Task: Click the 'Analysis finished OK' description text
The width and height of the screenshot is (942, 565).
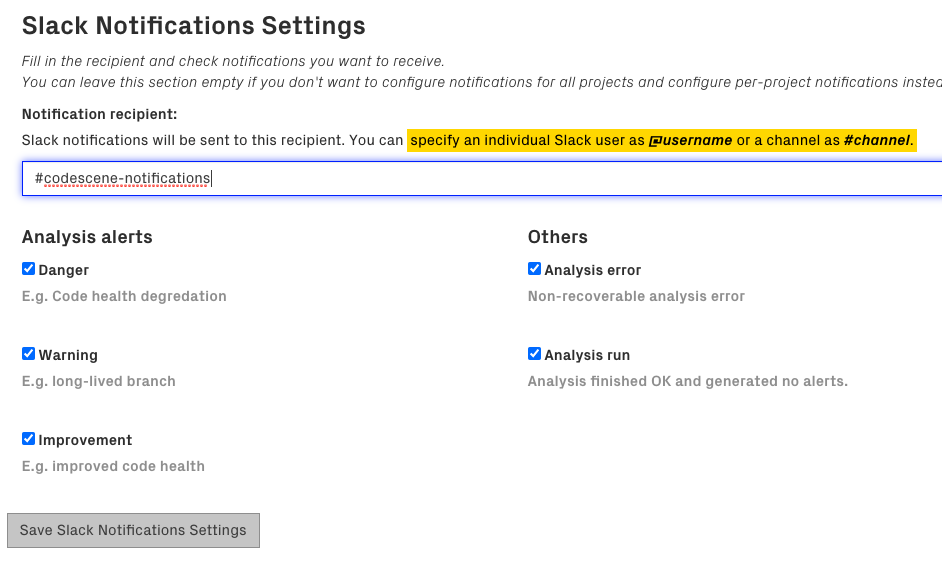Action: point(687,381)
